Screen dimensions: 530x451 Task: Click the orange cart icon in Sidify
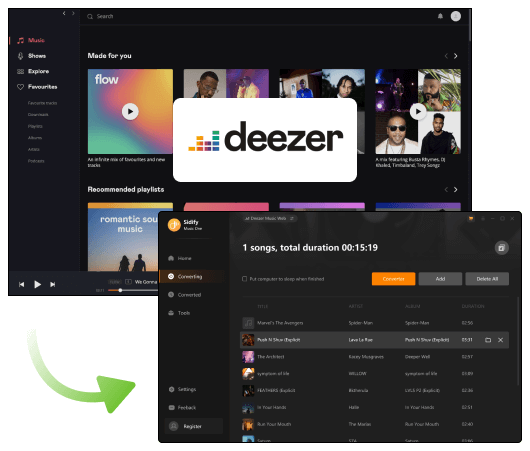coord(471,219)
